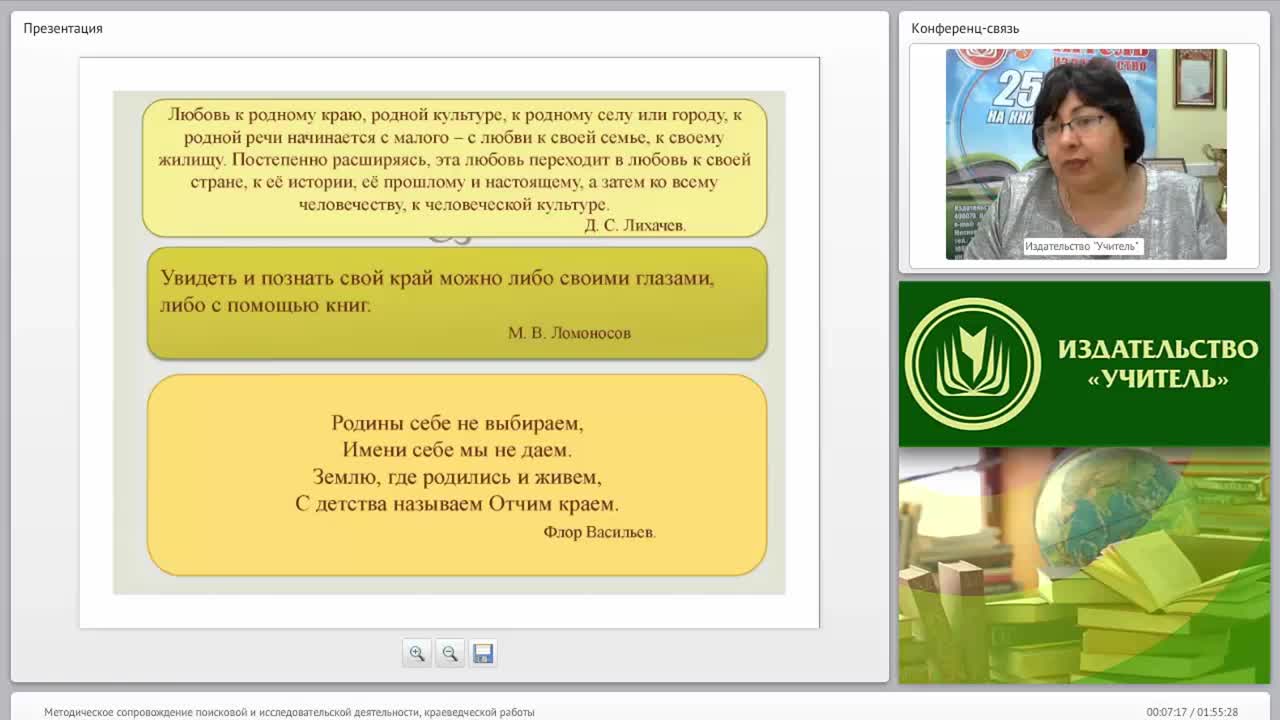This screenshot has width=1280, height=720.
Task: Click the Д. С. Лихачев quote box
Action: tap(455, 167)
